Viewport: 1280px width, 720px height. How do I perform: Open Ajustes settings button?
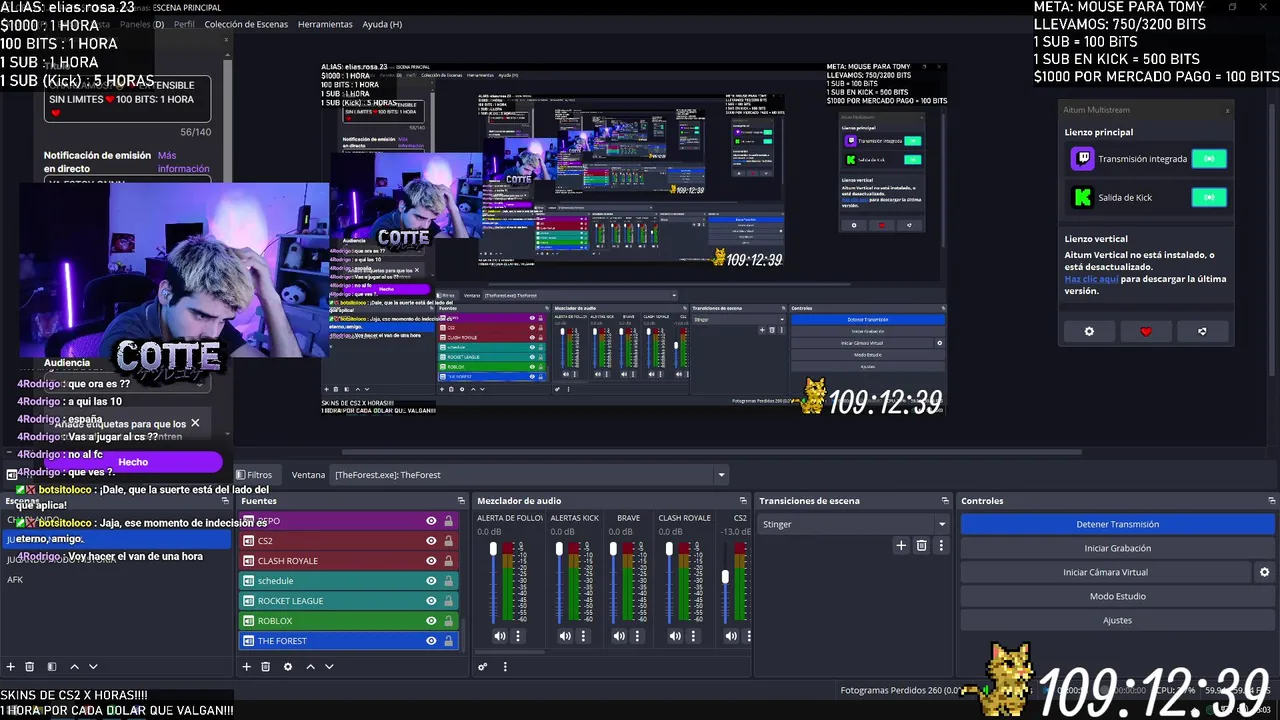pos(1117,620)
